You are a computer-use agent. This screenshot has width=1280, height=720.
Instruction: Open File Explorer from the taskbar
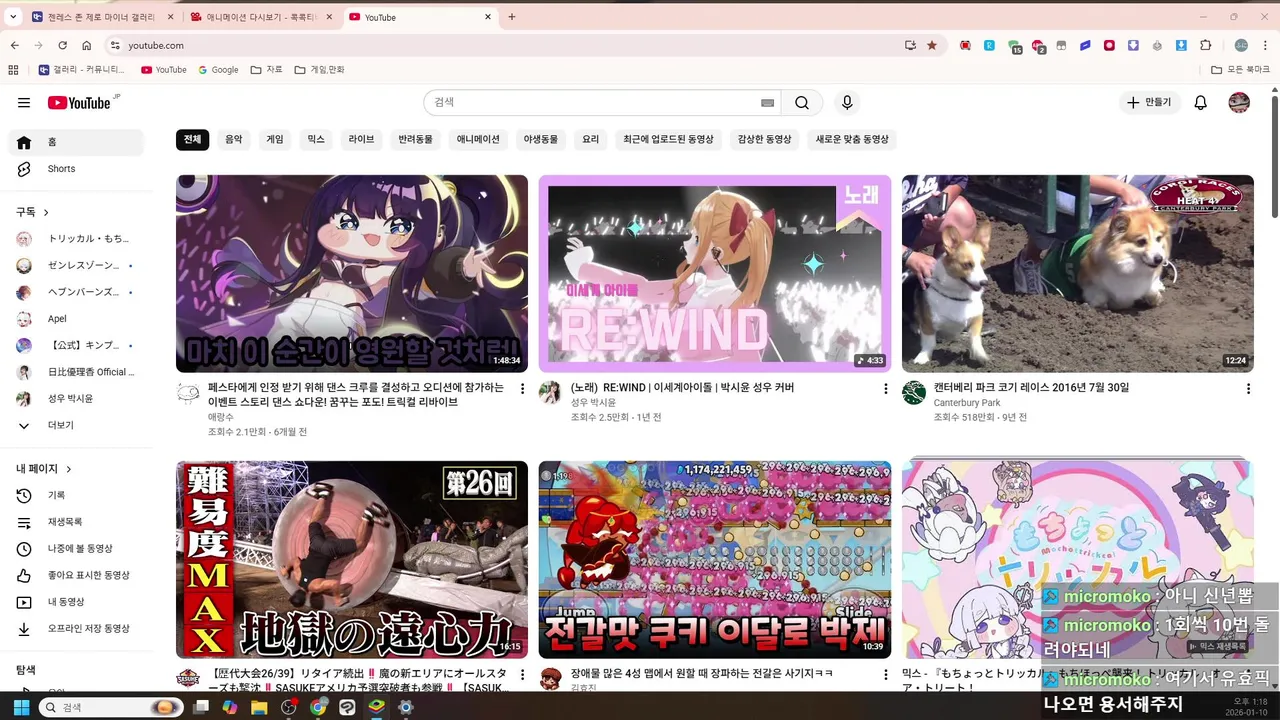click(x=260, y=707)
